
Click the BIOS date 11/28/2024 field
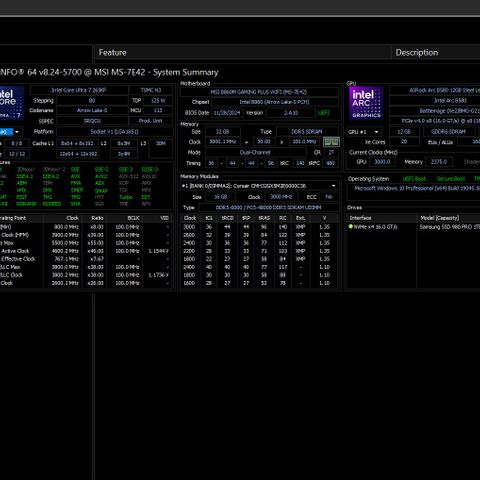click(x=227, y=113)
